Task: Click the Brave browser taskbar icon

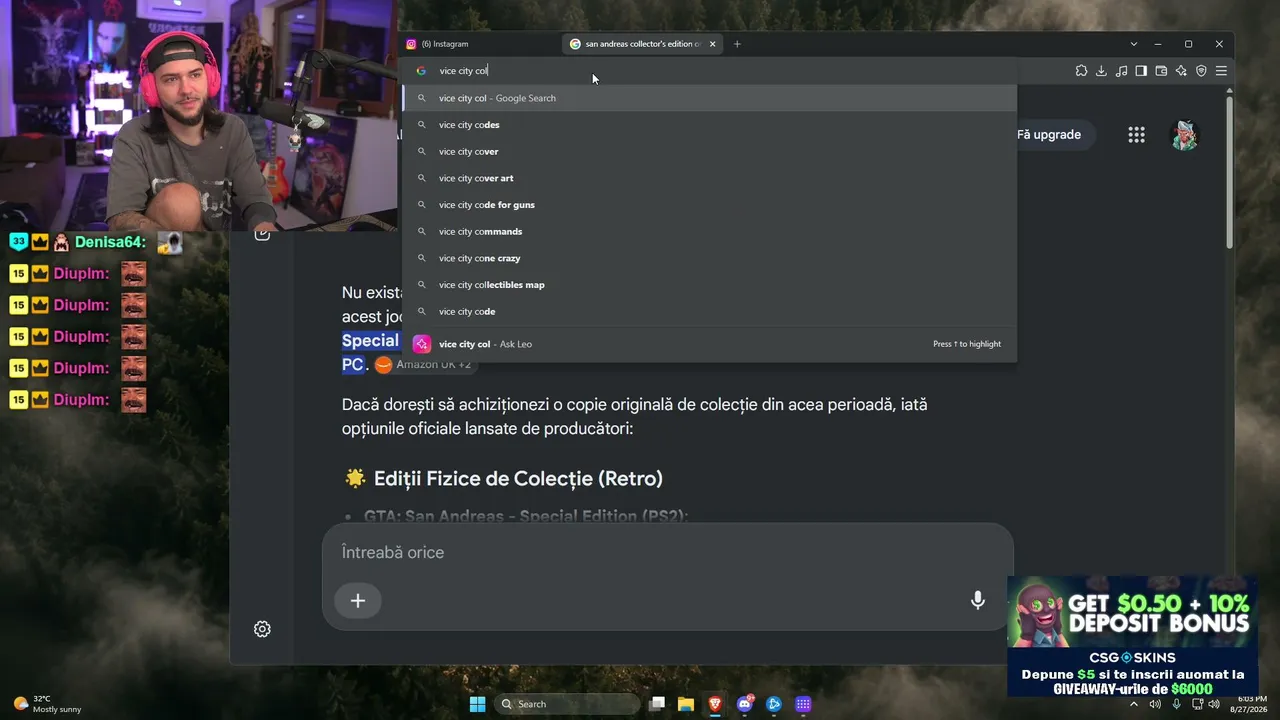Action: [x=715, y=704]
